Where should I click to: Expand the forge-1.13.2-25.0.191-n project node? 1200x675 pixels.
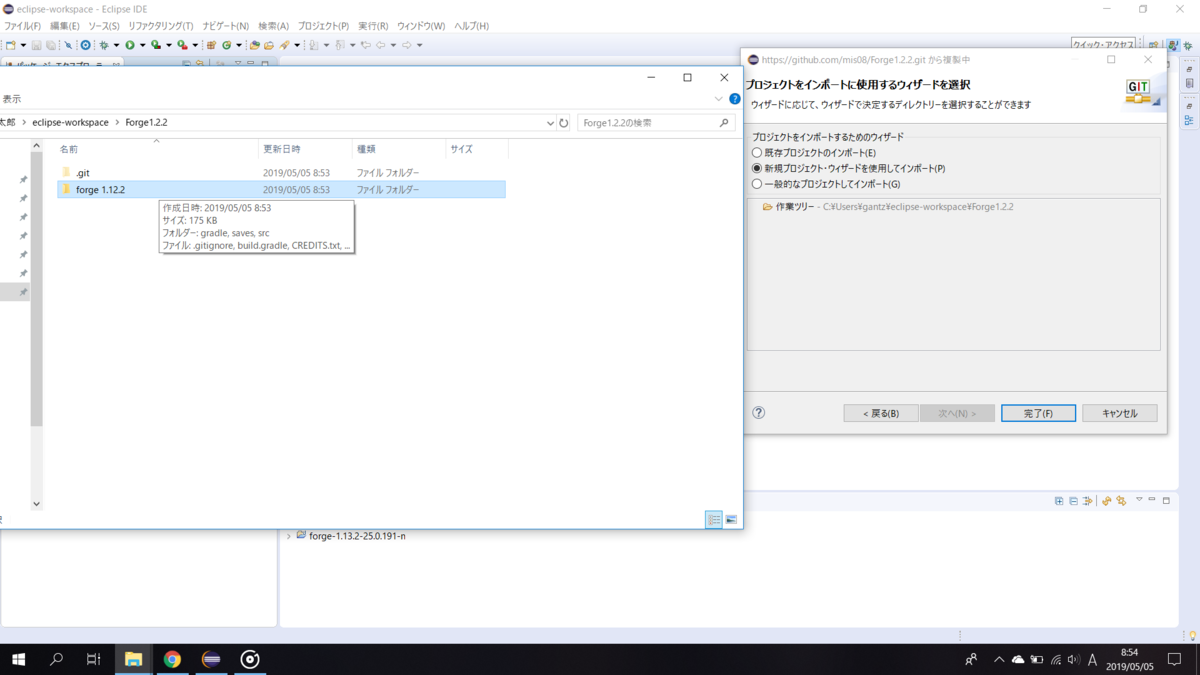(x=290, y=535)
